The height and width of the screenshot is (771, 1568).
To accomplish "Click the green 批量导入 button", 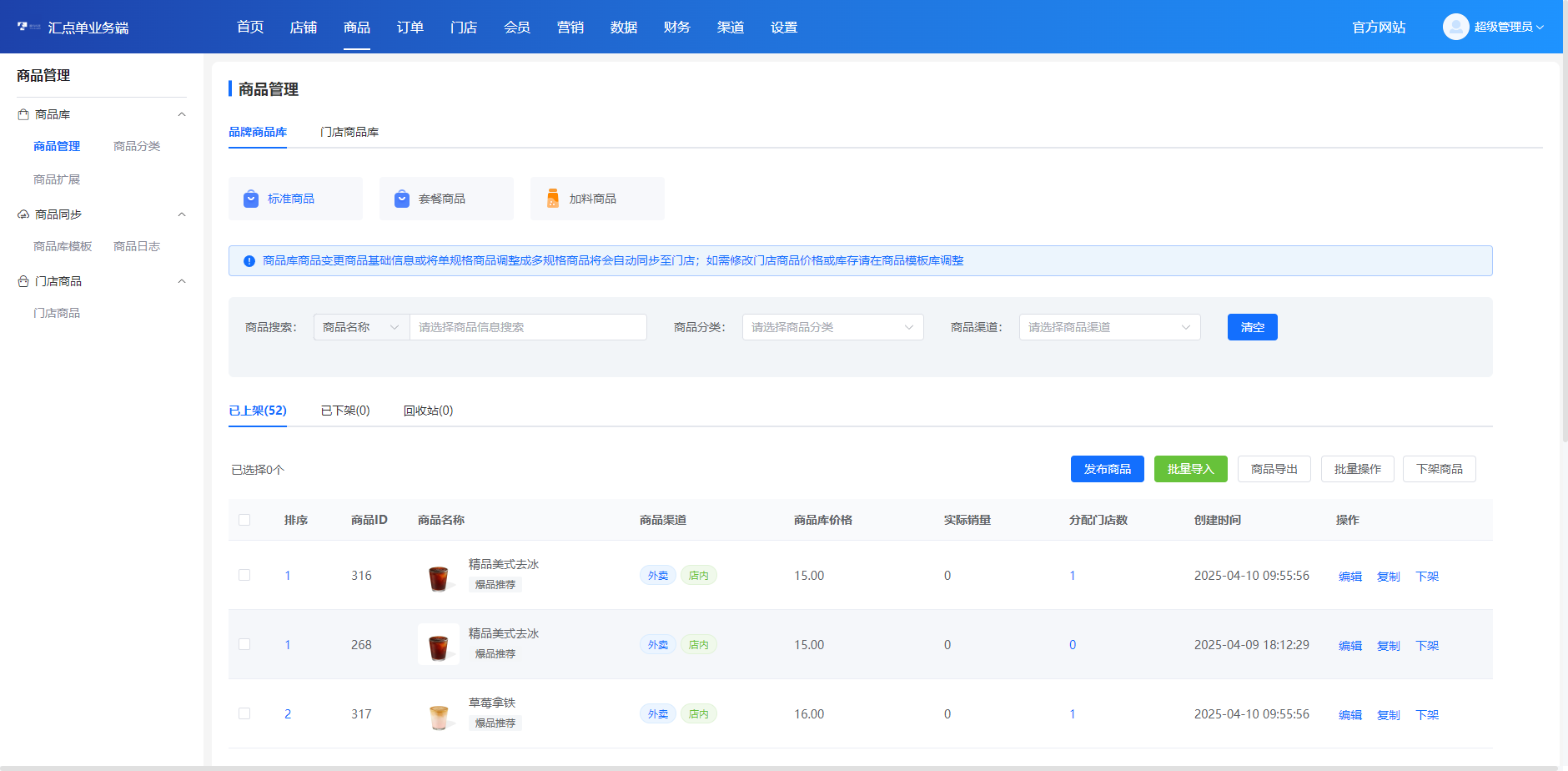I will 1191,469.
